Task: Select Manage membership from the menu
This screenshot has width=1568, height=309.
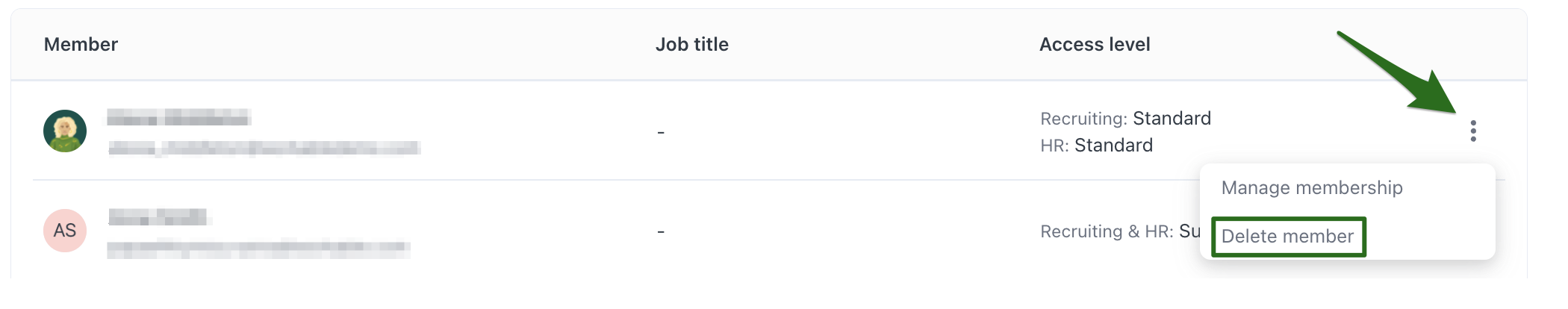Action: 1311,188
